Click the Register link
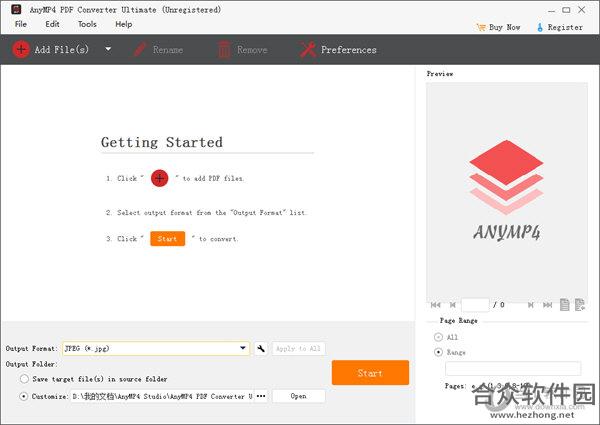 click(x=560, y=27)
